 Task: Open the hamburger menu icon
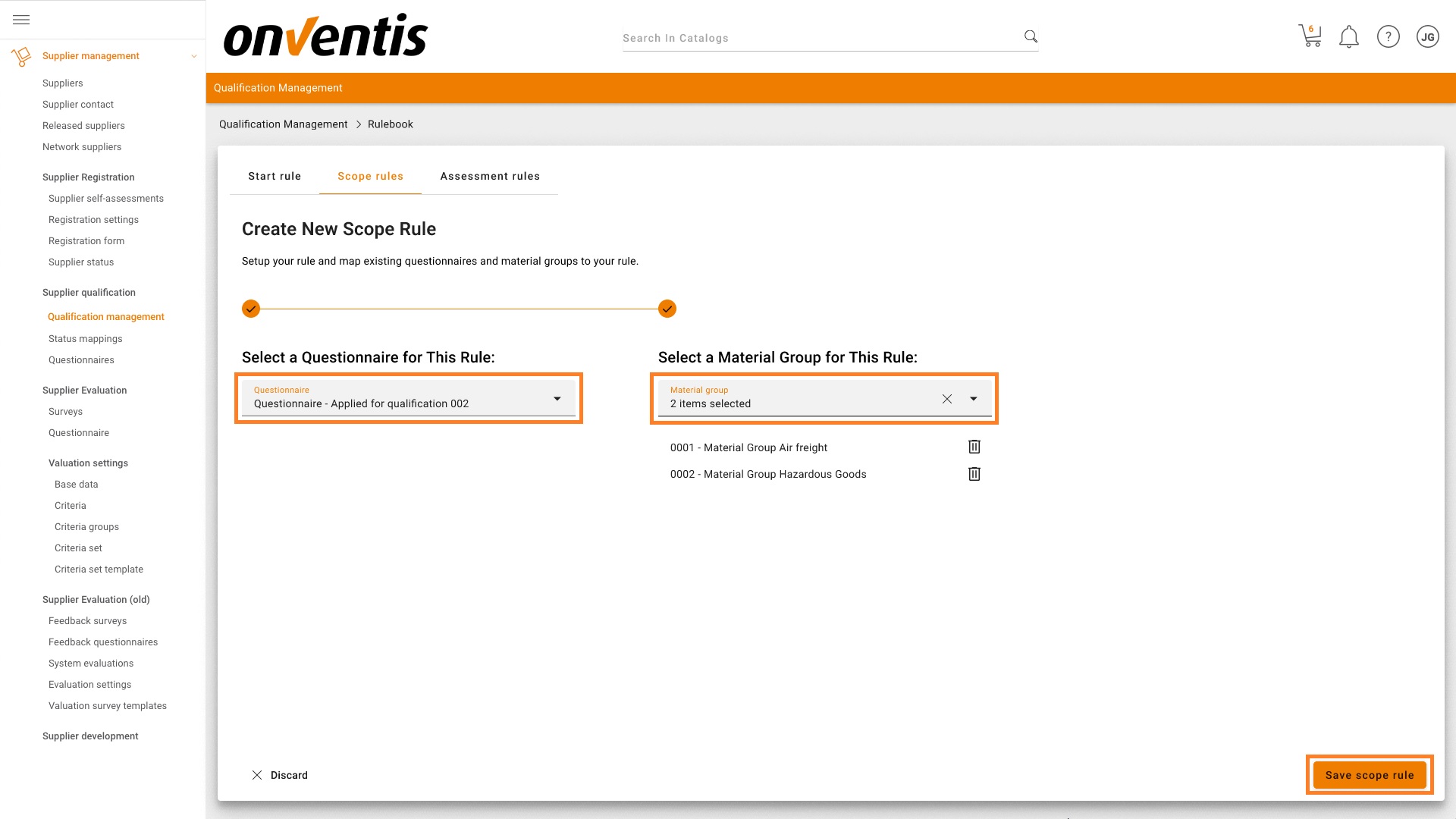[x=21, y=20]
